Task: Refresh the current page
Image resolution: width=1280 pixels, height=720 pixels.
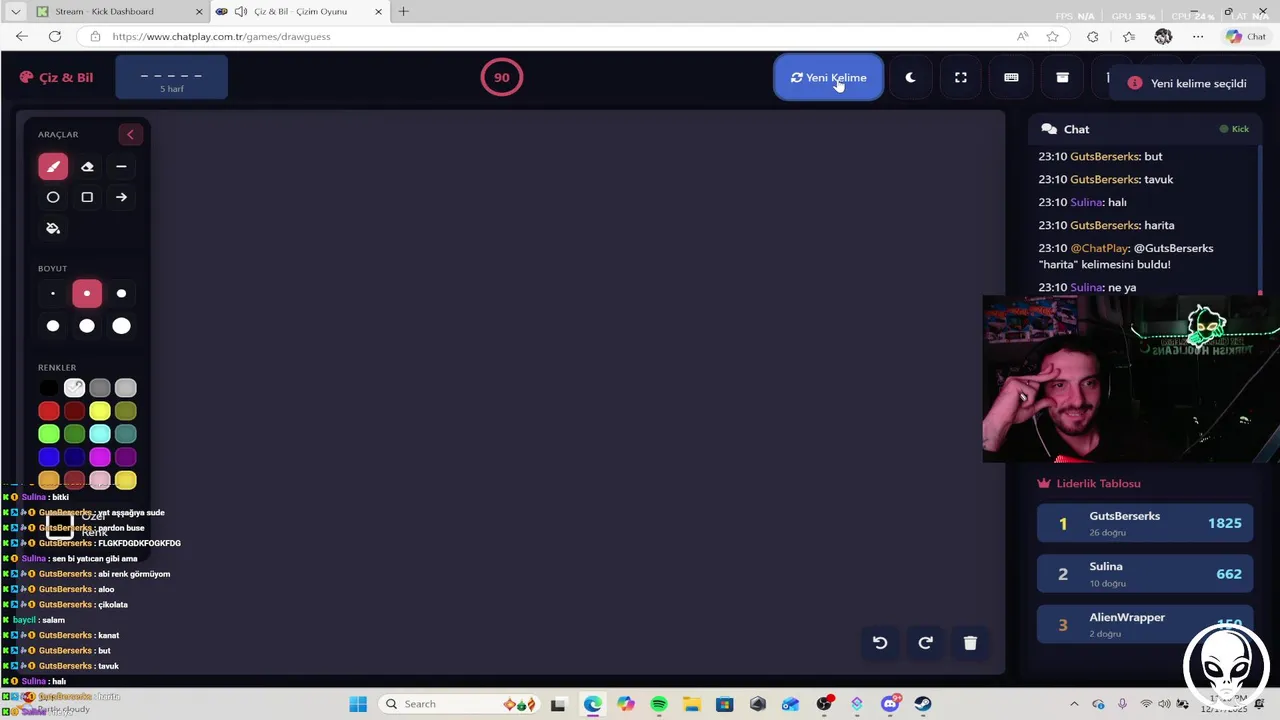Action: point(55,36)
